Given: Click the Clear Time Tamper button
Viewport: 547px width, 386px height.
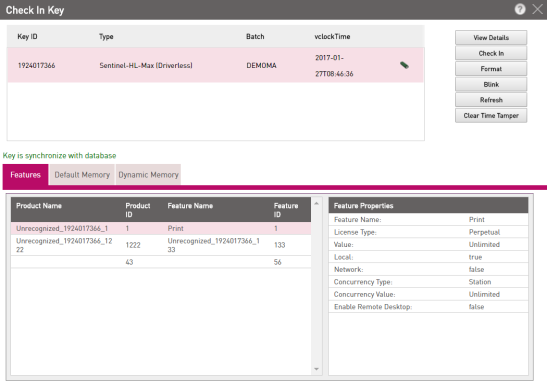Looking at the screenshot, I should point(491,116).
